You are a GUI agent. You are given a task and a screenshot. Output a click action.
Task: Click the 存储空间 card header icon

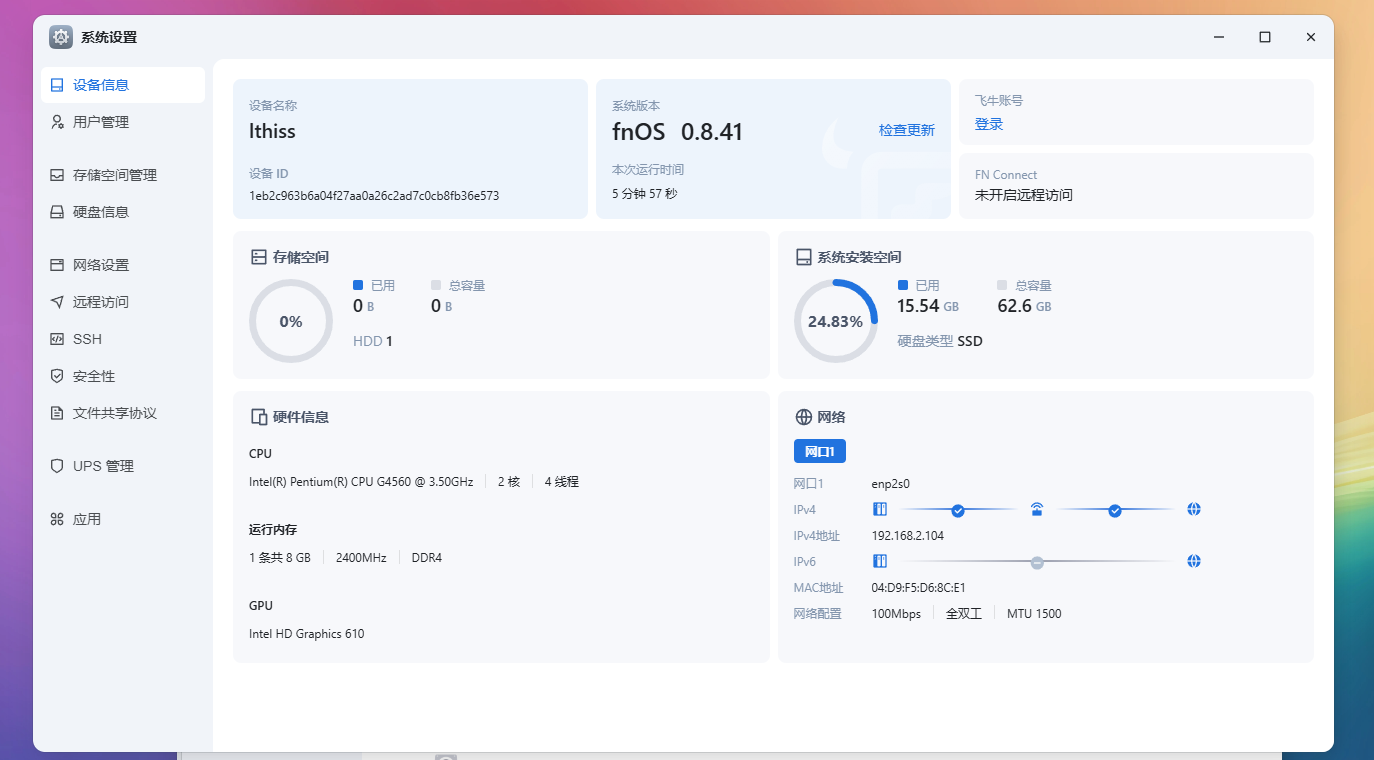coord(259,257)
